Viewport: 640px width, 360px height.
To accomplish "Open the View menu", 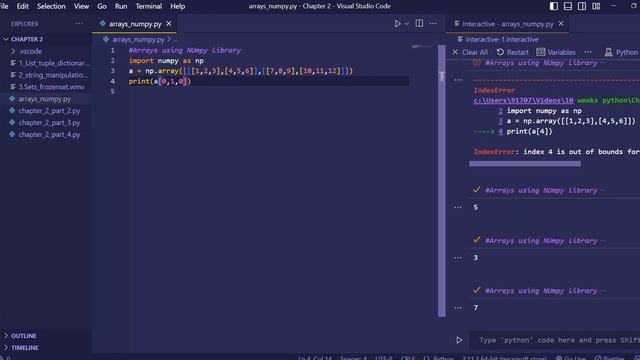I will (81, 6).
